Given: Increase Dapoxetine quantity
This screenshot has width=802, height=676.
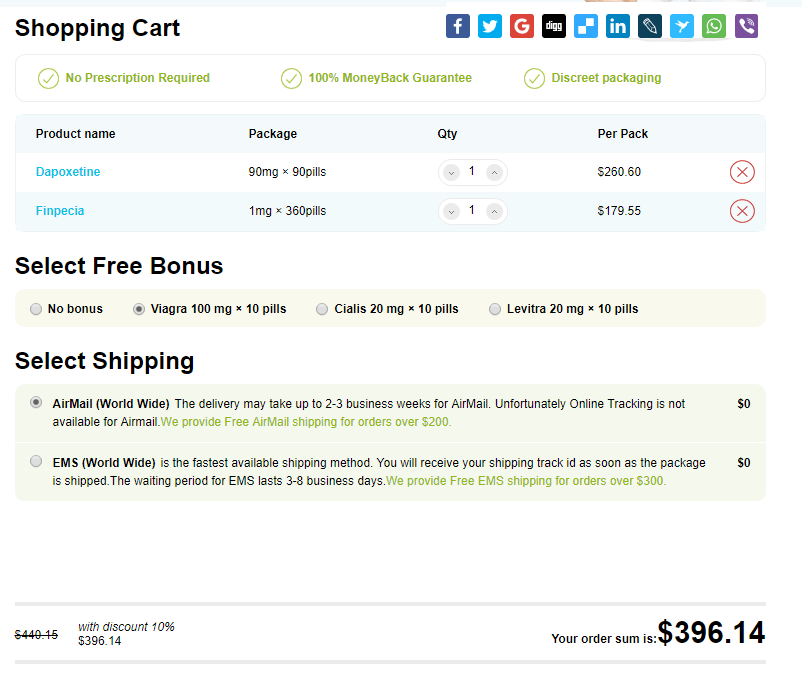Looking at the screenshot, I should coord(494,172).
